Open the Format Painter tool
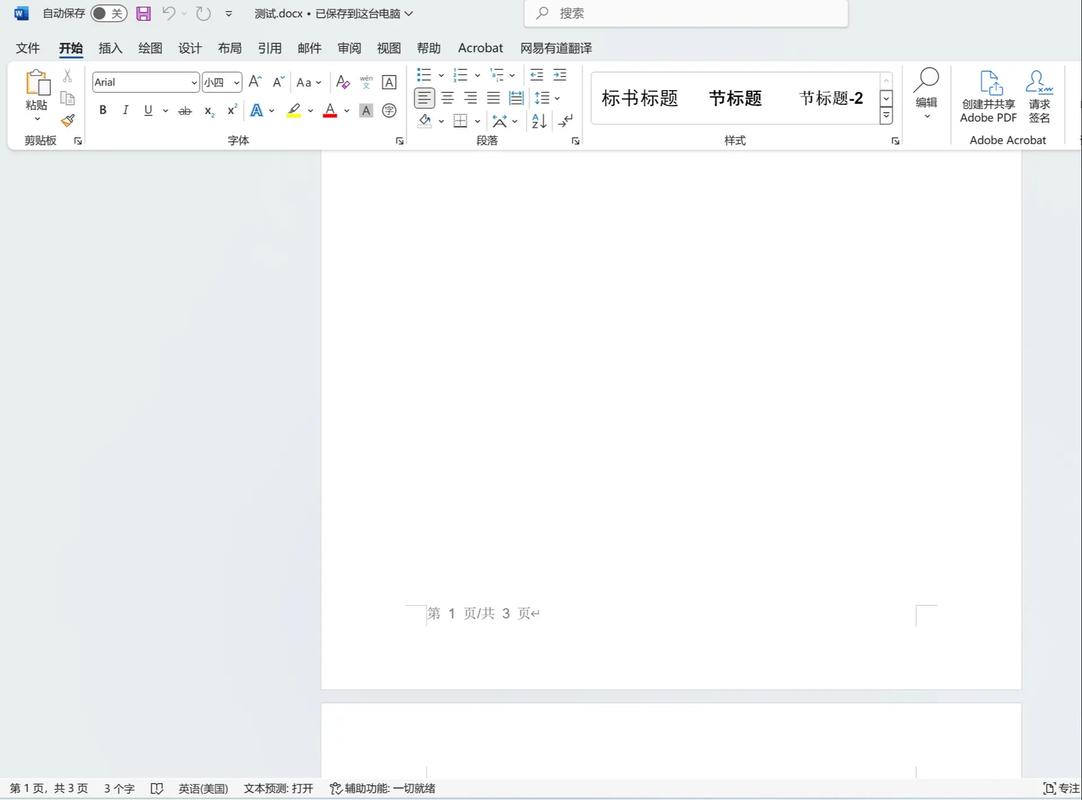 [66, 120]
